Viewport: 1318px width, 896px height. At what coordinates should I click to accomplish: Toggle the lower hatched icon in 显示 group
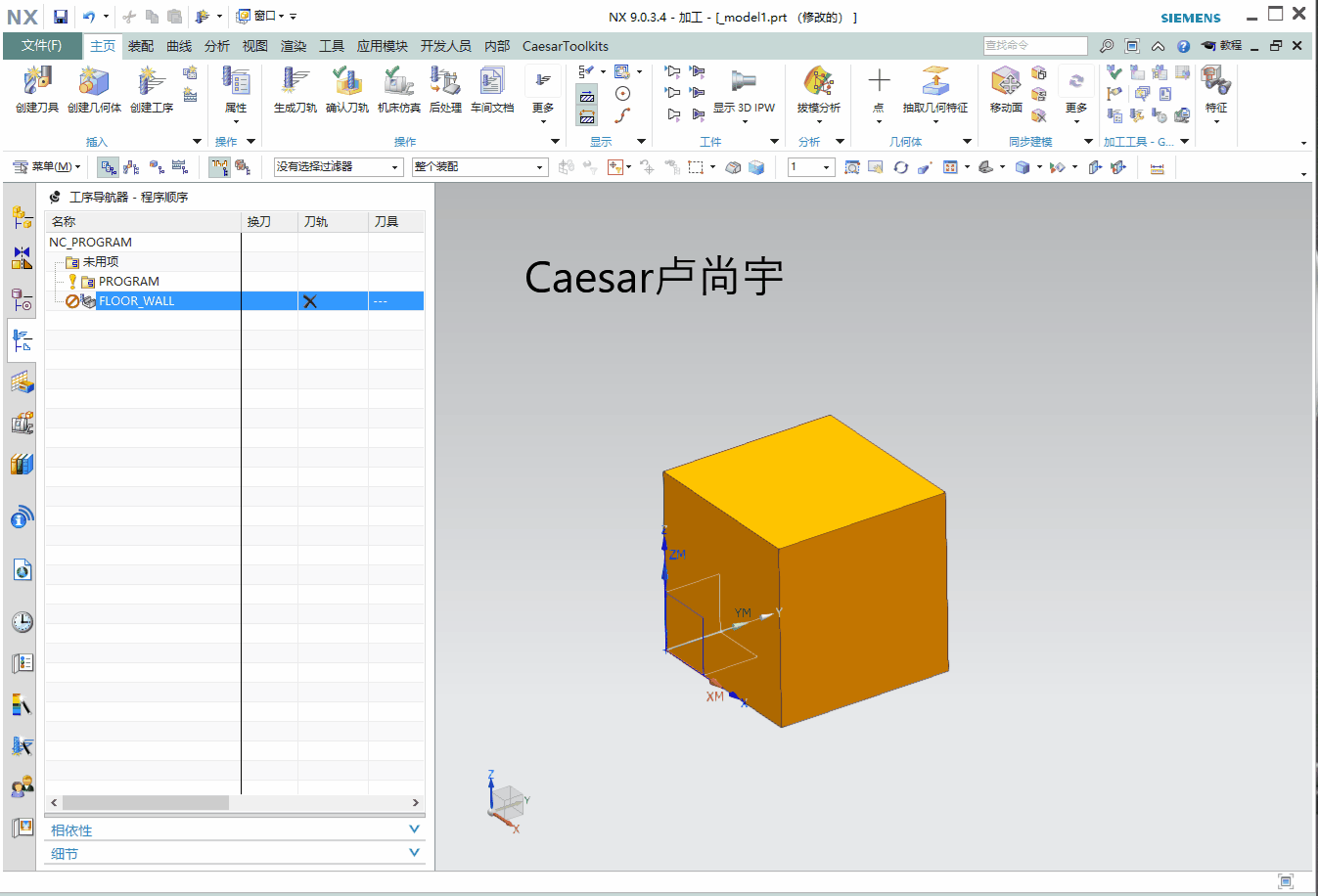point(587,116)
